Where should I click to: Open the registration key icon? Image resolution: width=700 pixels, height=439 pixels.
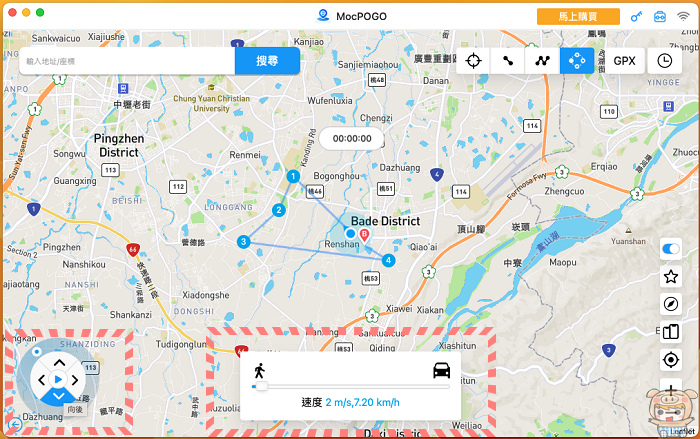[636, 17]
